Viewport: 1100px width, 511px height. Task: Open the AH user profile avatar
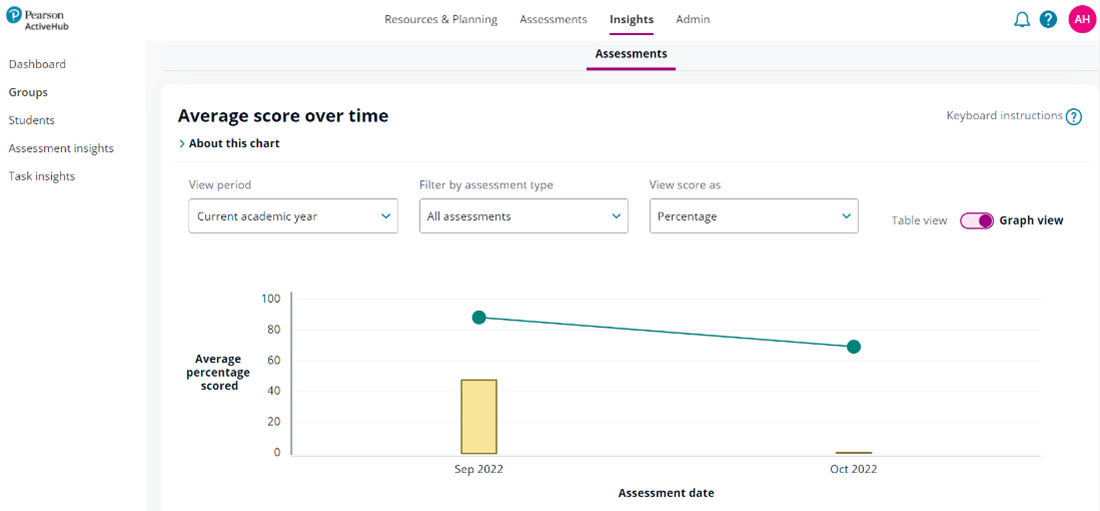click(x=1082, y=19)
